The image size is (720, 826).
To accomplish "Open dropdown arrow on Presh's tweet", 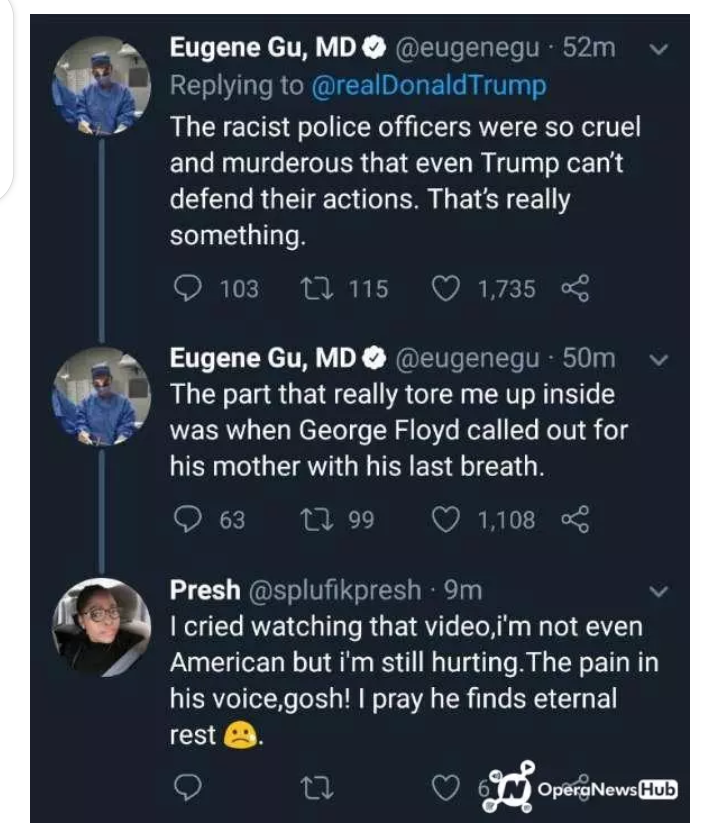I will click(656, 591).
